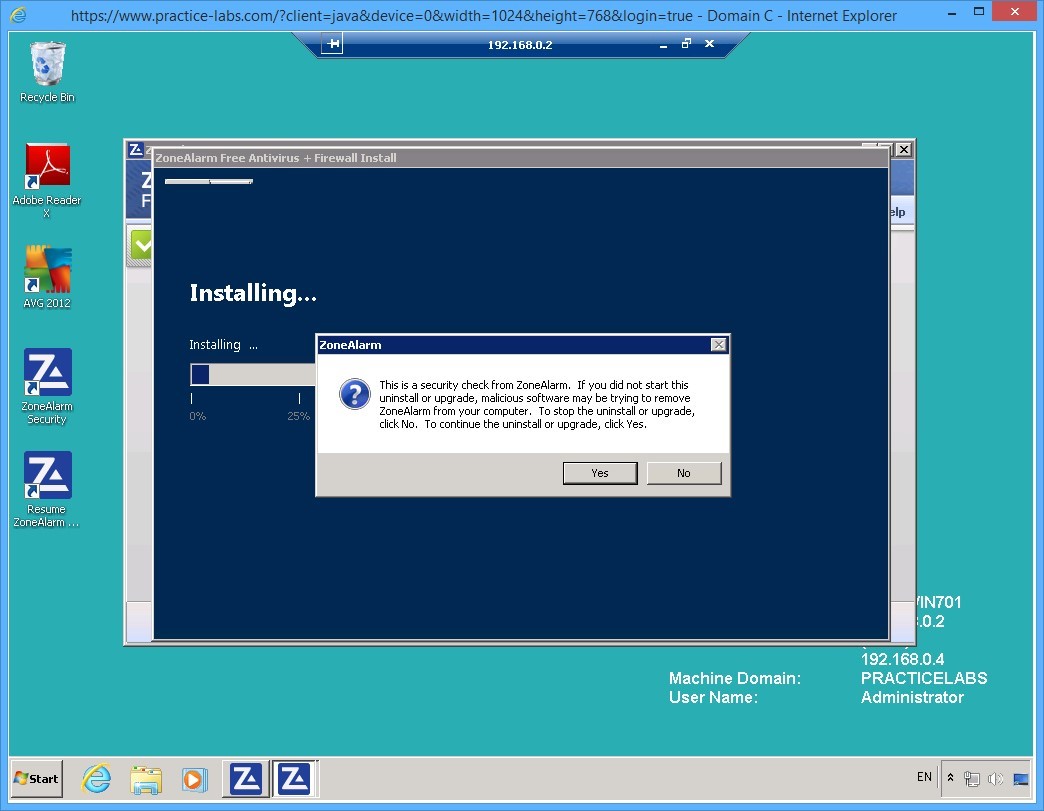Launch Internet Explorer from the taskbar
Screen dimensions: 1044x811
96,778
